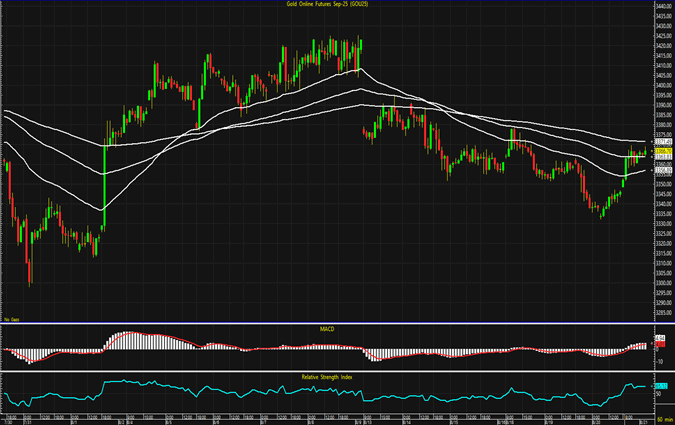Click the 3295.00 label on price axis

[x=662, y=293]
